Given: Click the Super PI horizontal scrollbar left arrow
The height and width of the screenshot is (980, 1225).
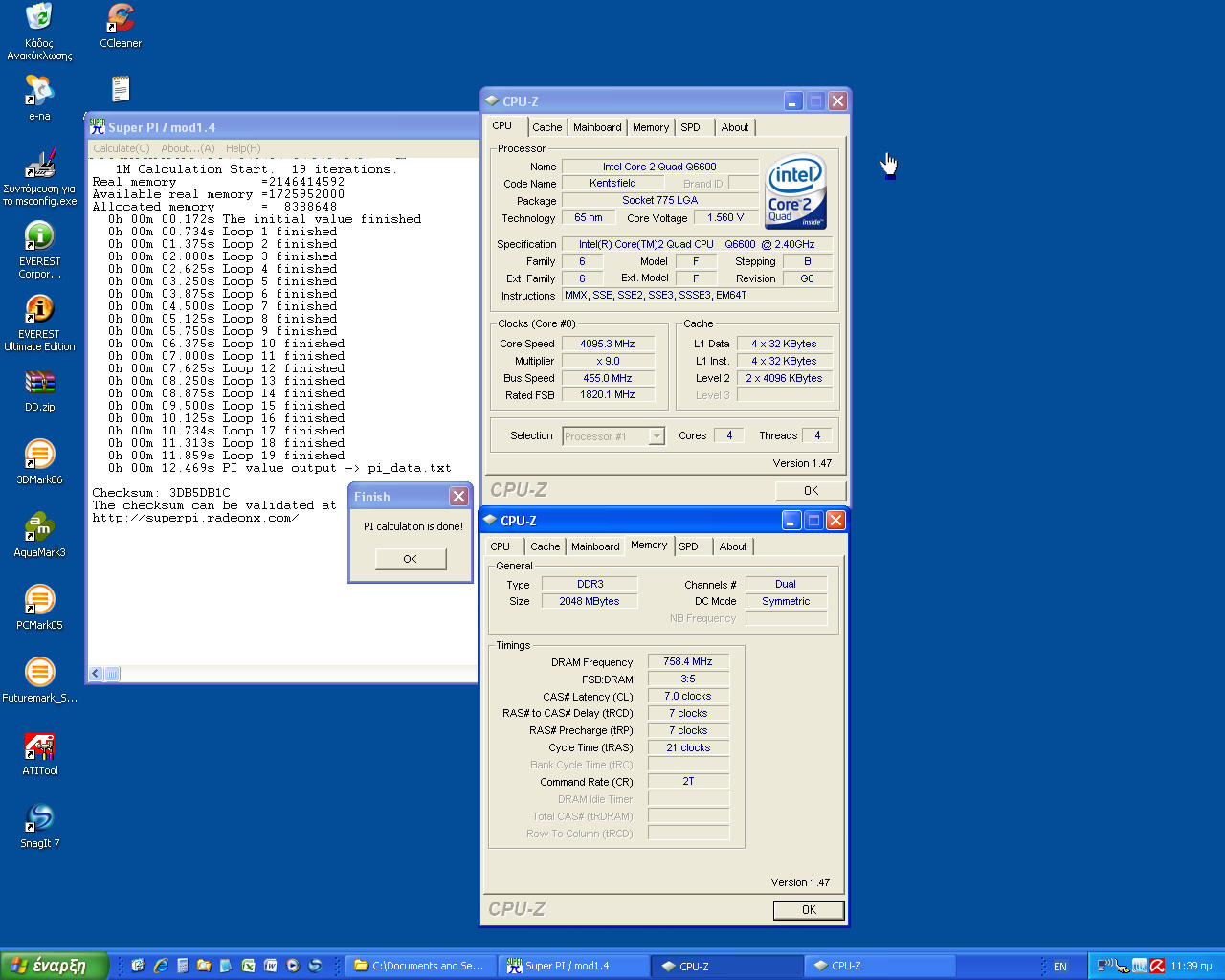Looking at the screenshot, I should pos(95,674).
